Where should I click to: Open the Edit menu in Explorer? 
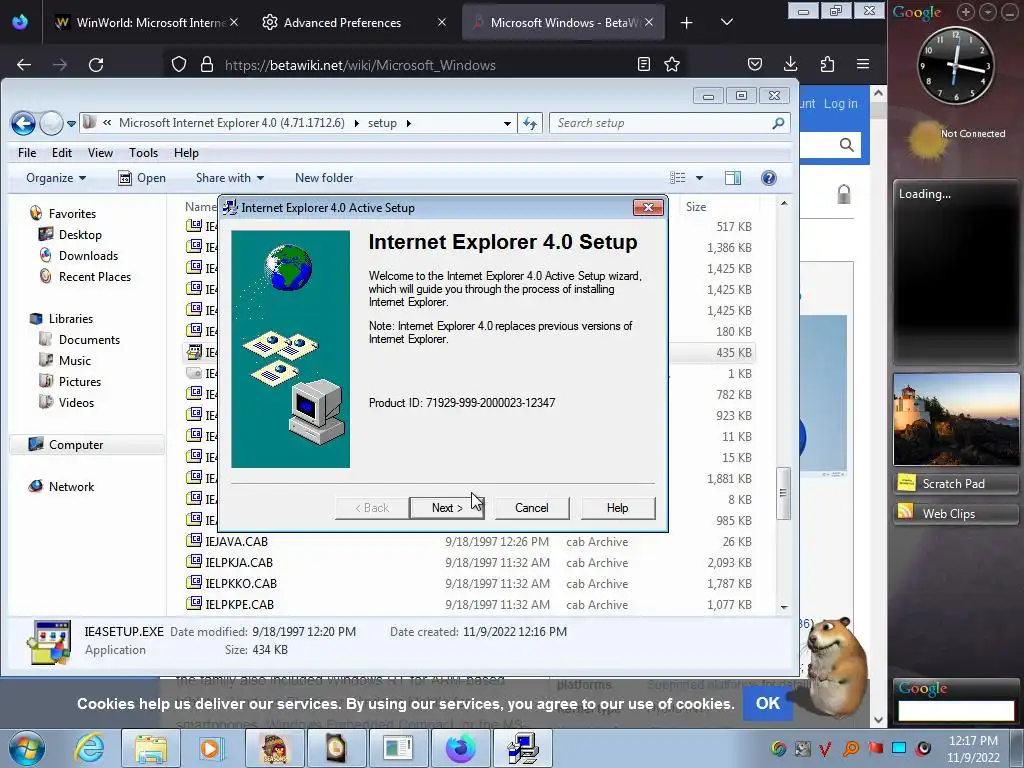coord(62,153)
